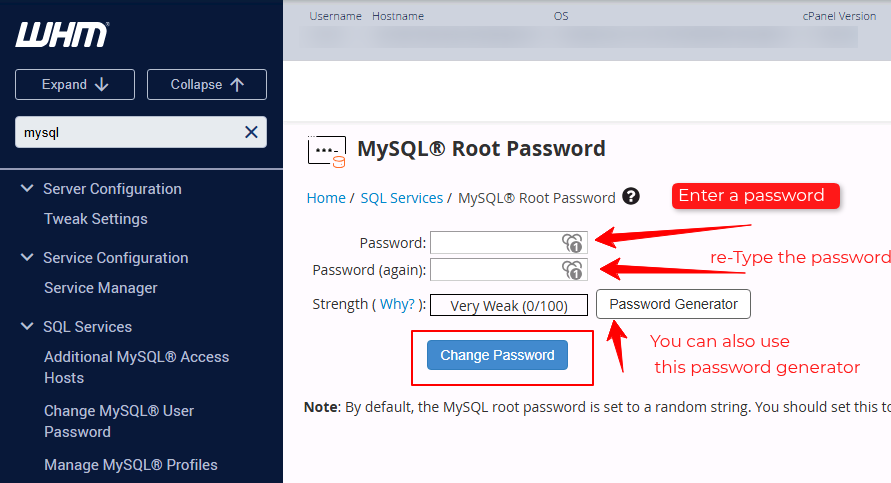Collapse all sidebar menu sections
The height and width of the screenshot is (483, 891).
pyautogui.click(x=207, y=85)
